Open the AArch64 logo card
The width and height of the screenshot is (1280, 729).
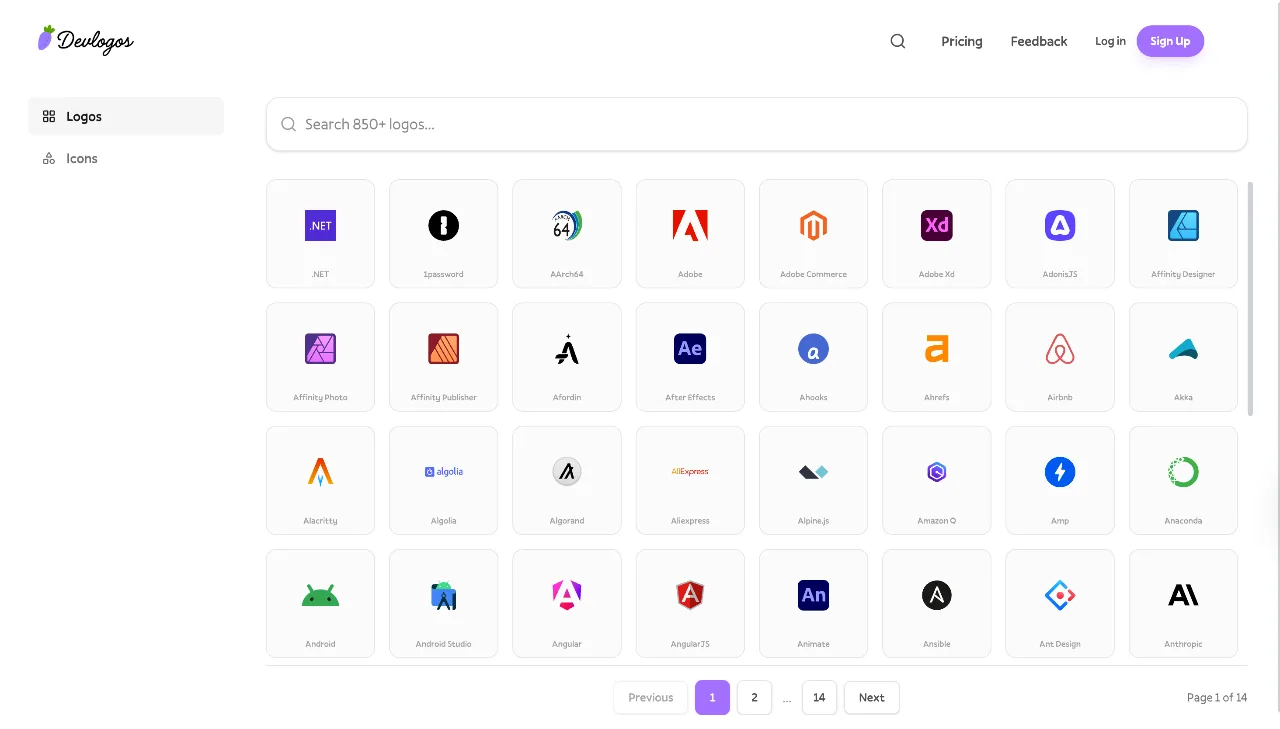pos(567,234)
